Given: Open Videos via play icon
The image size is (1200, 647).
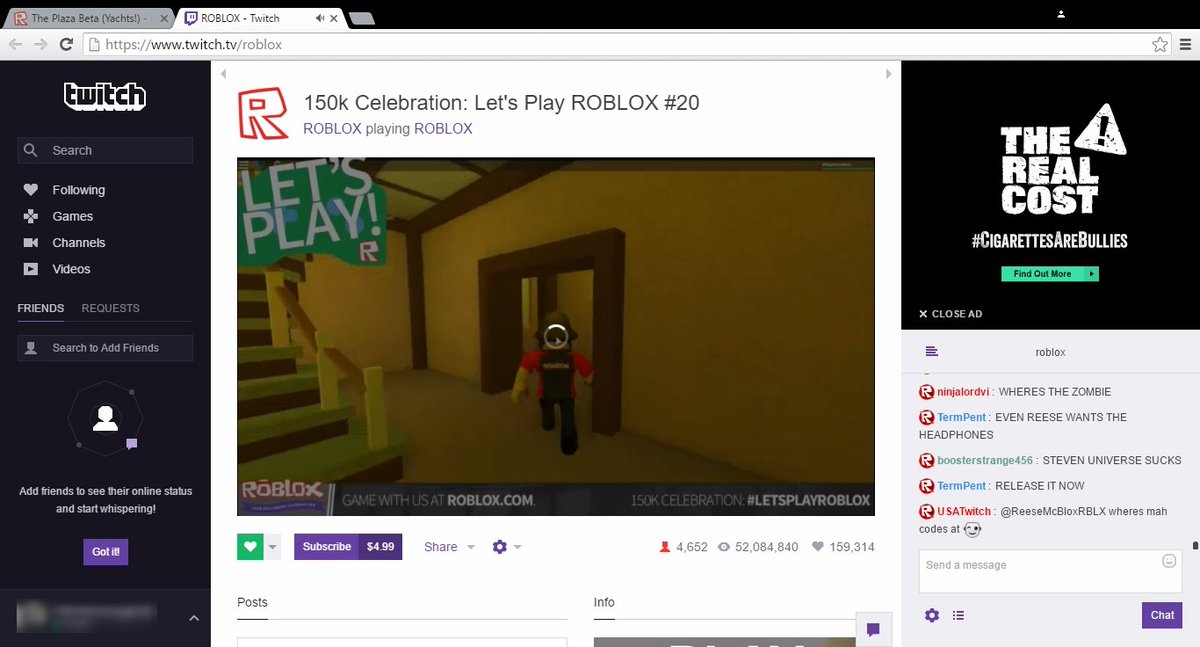Looking at the screenshot, I should pos(31,269).
